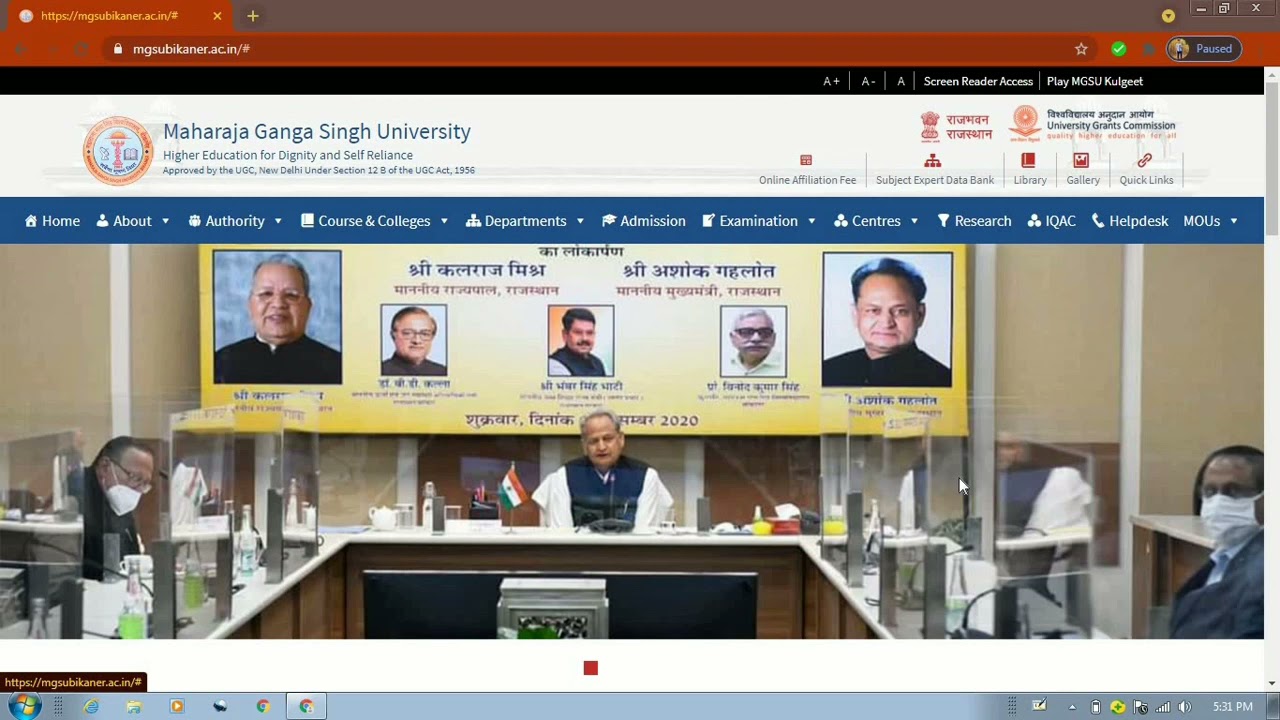Expand the Authority dropdown menu
The width and height of the screenshot is (1280, 720).
[x=235, y=221]
